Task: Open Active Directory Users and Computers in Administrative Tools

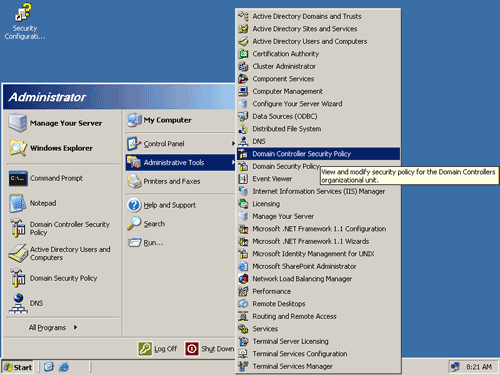Action: pos(318,41)
